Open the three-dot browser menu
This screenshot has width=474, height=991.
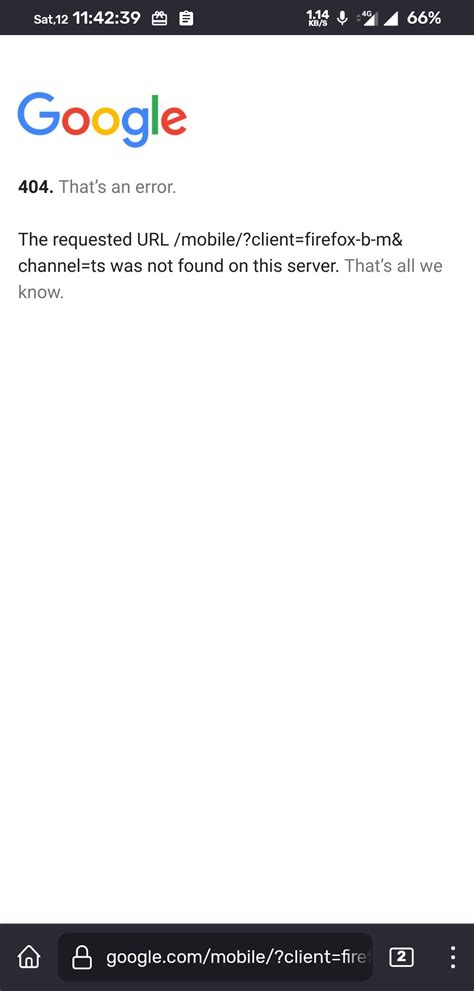[x=453, y=958]
